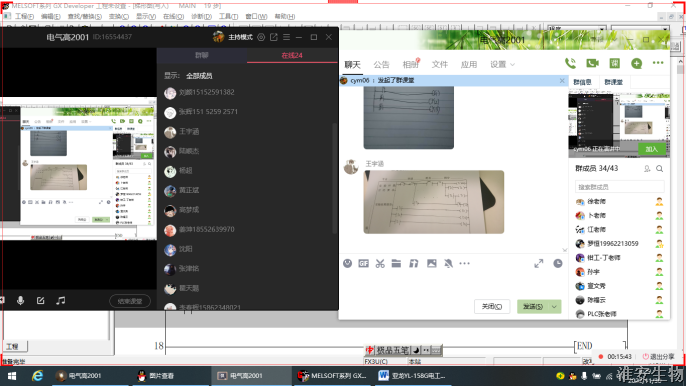Open the handwritten circuit photo in chat
686x386 pixels.
pyautogui.click(x=409, y=117)
